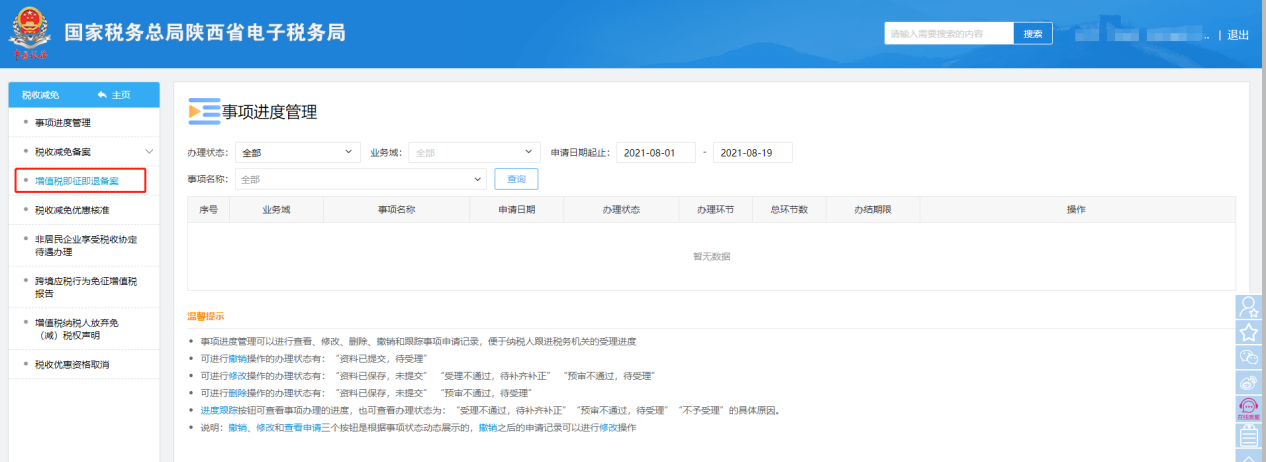The image size is (1266, 462).
Task: Click the 查询 button
Action: click(x=516, y=179)
